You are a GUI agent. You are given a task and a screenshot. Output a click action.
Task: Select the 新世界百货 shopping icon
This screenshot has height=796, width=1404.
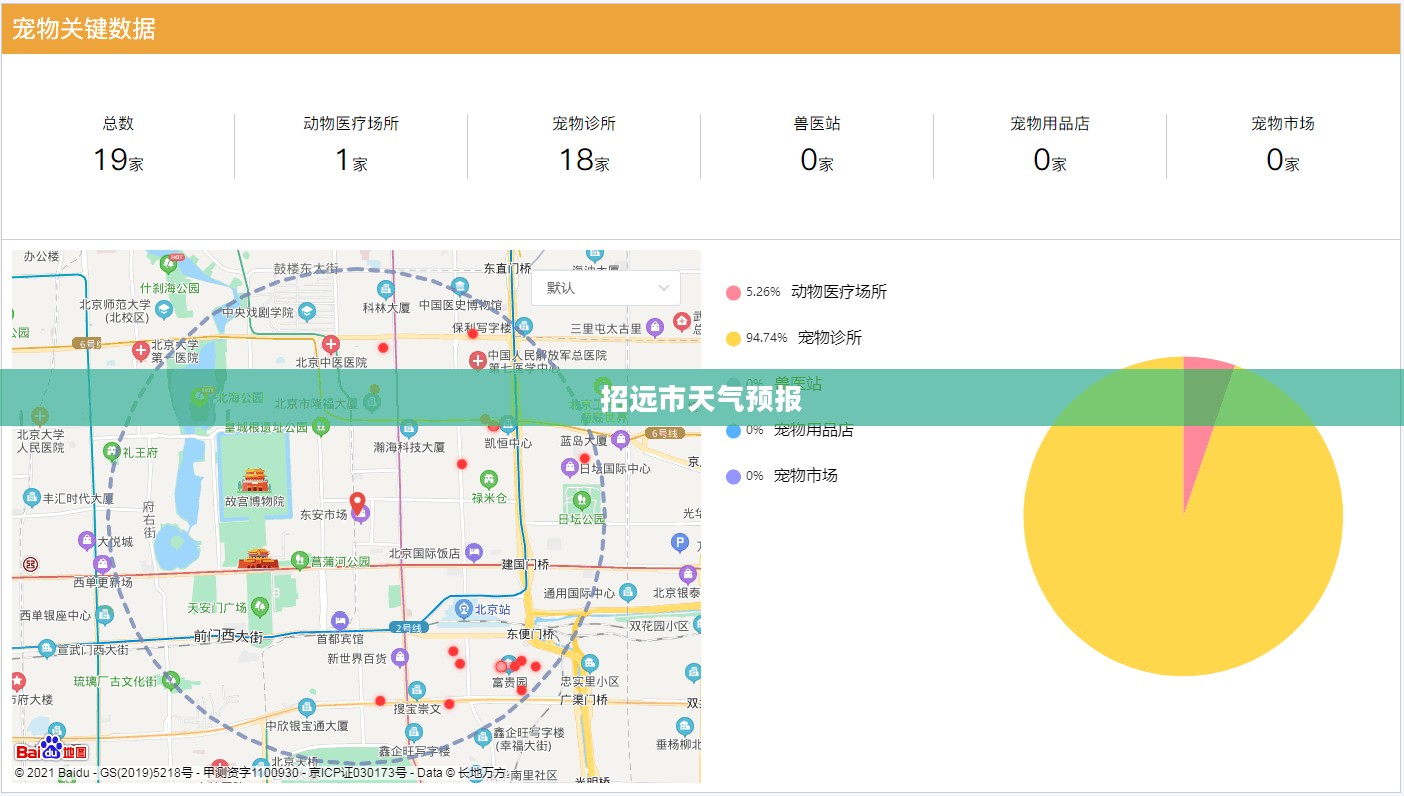400,657
